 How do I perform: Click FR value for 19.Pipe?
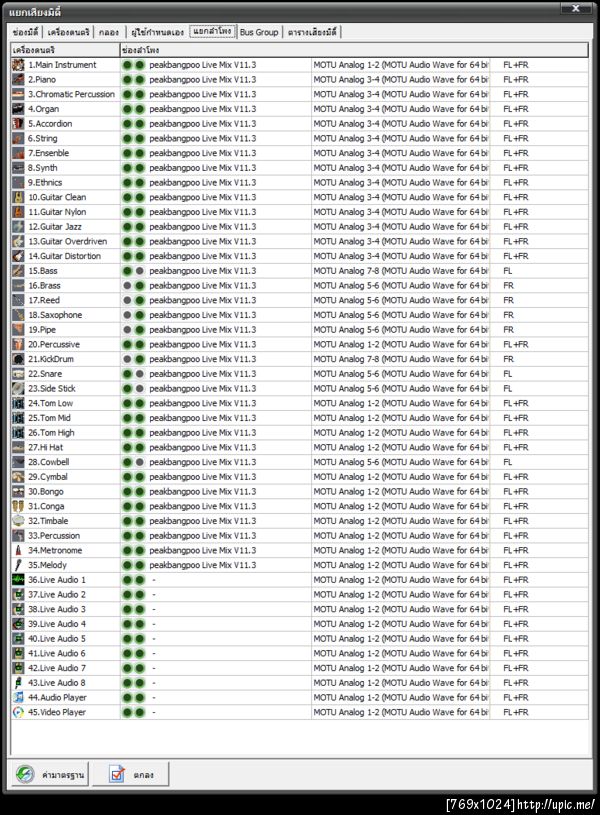click(x=508, y=330)
